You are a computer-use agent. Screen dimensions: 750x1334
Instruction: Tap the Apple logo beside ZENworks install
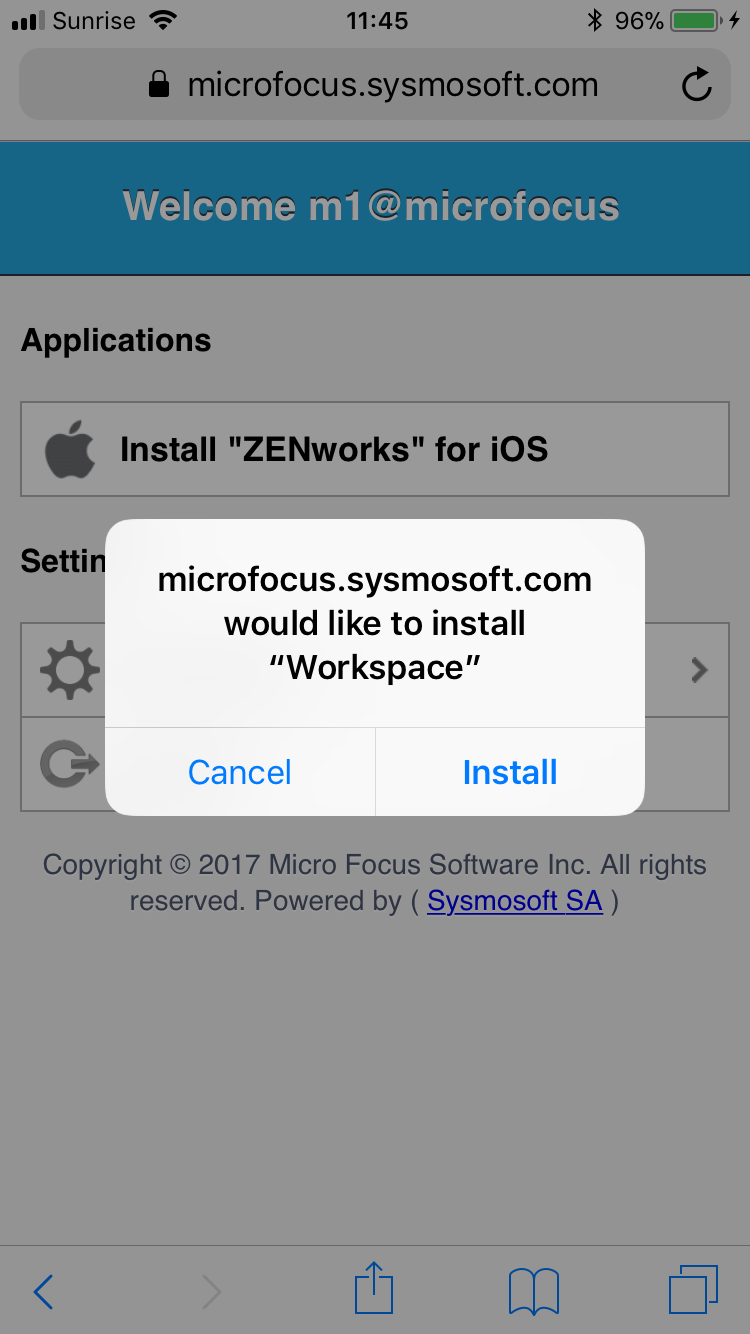pyautogui.click(x=67, y=448)
